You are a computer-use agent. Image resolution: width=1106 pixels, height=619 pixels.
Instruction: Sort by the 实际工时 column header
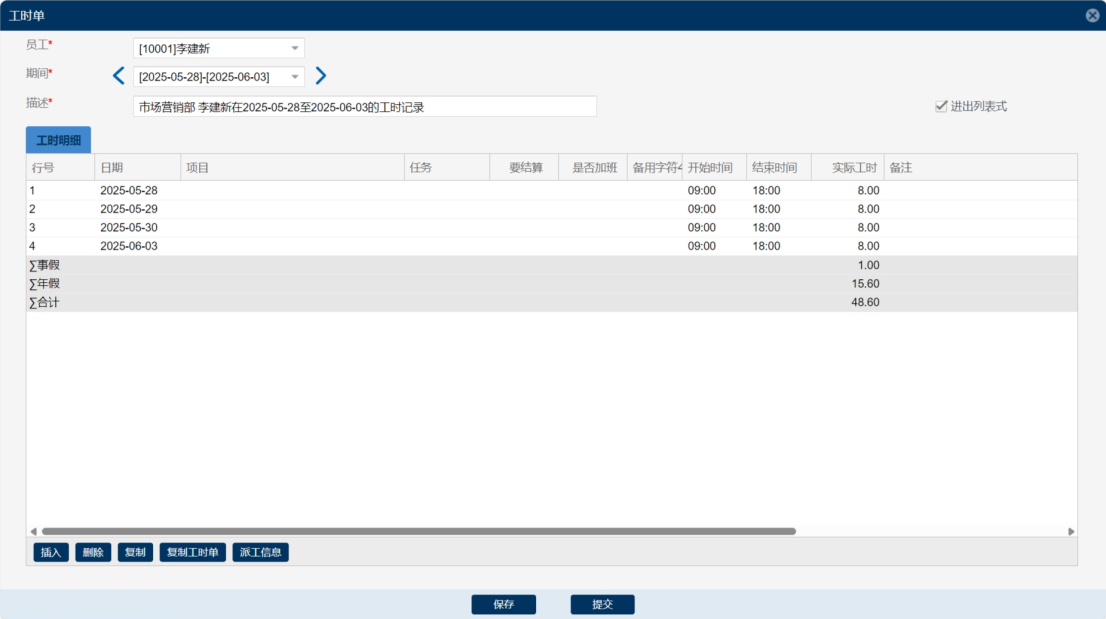pos(846,167)
